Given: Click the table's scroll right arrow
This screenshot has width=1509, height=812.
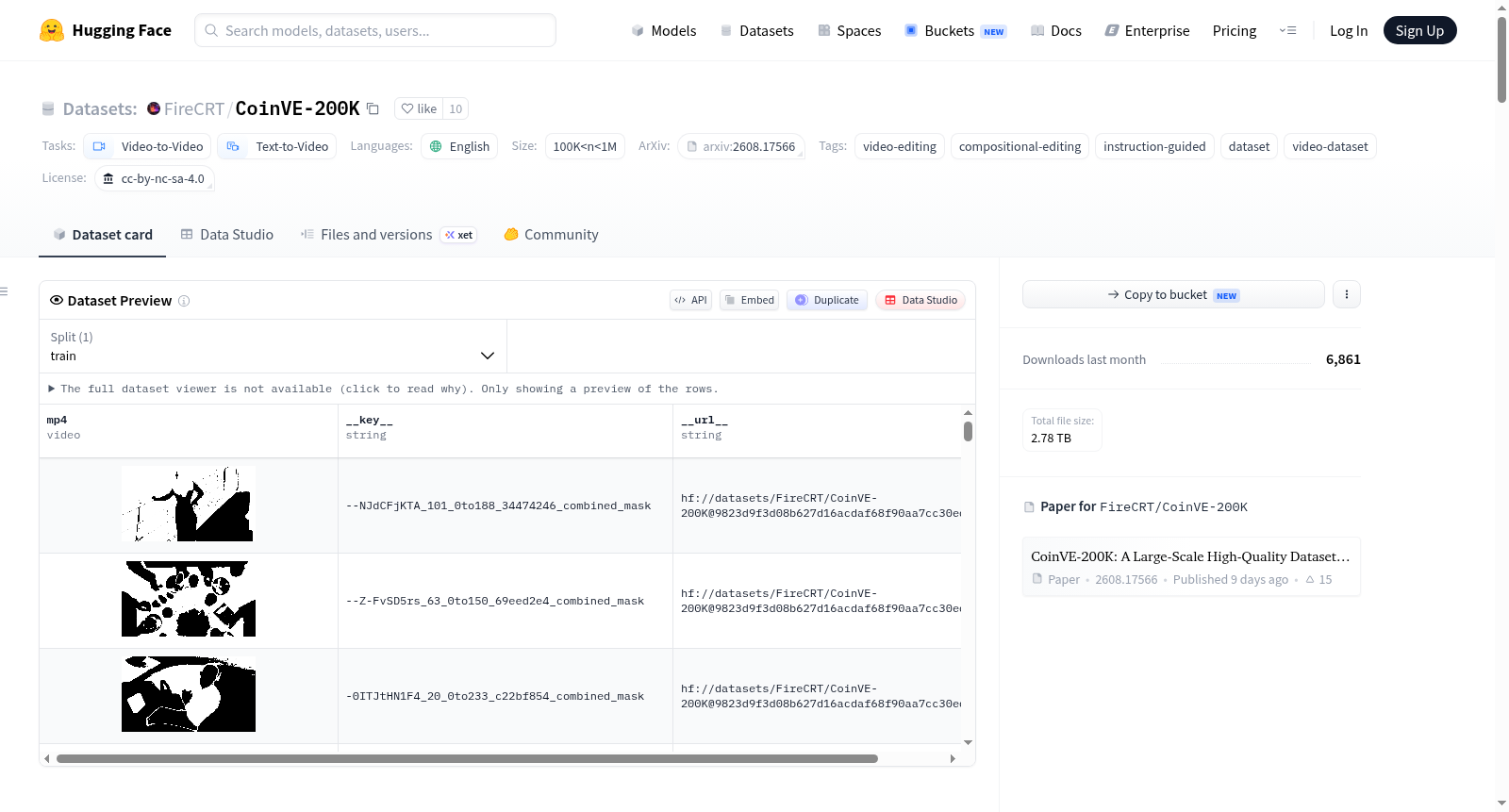Looking at the screenshot, I should [953, 758].
